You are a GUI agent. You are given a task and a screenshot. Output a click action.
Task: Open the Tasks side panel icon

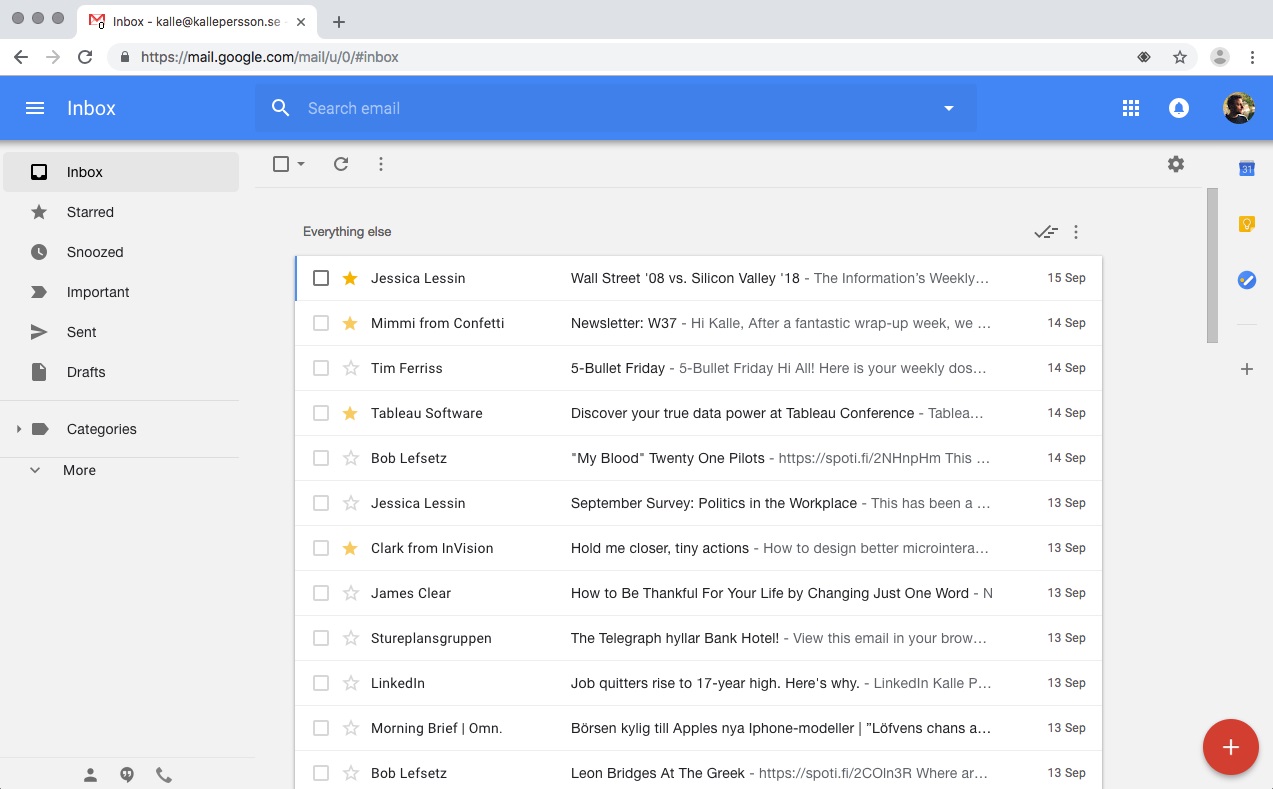pos(1246,280)
